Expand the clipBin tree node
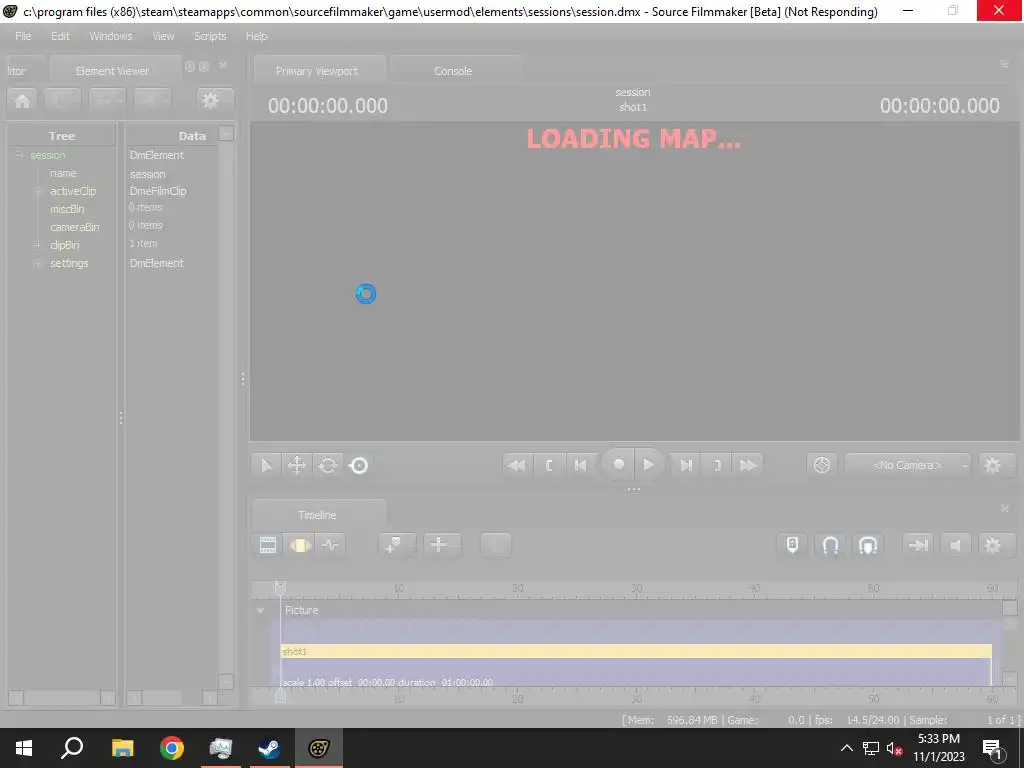 (38, 245)
